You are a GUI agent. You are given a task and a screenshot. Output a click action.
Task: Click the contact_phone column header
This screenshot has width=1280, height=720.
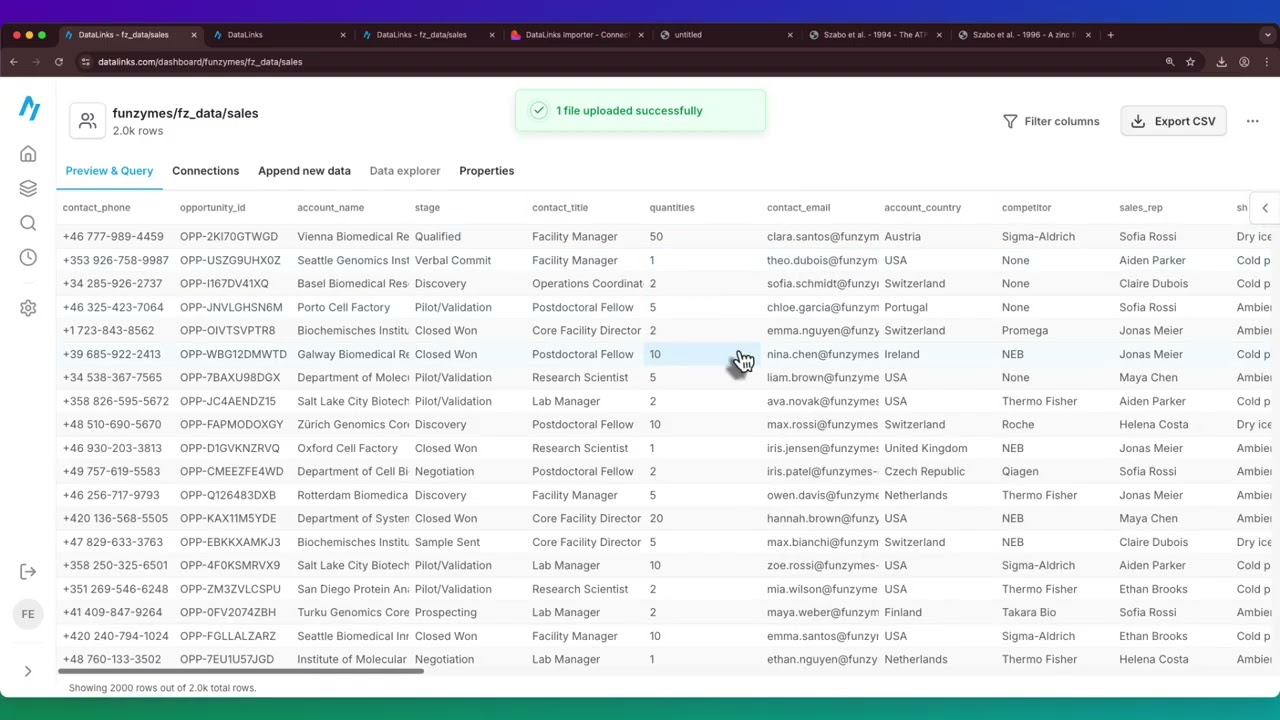click(x=96, y=208)
